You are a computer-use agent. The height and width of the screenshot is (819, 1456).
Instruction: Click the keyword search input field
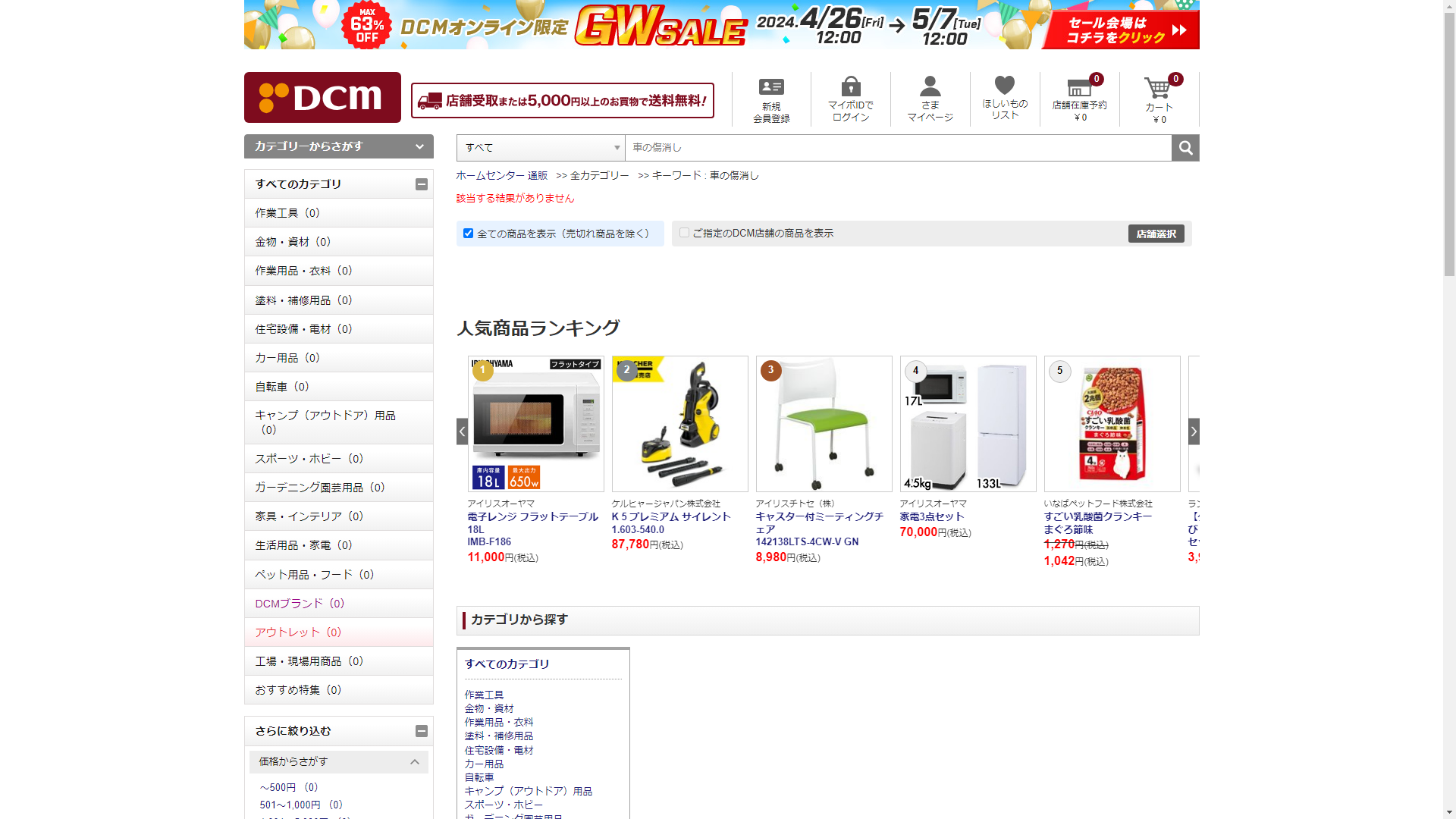click(898, 148)
